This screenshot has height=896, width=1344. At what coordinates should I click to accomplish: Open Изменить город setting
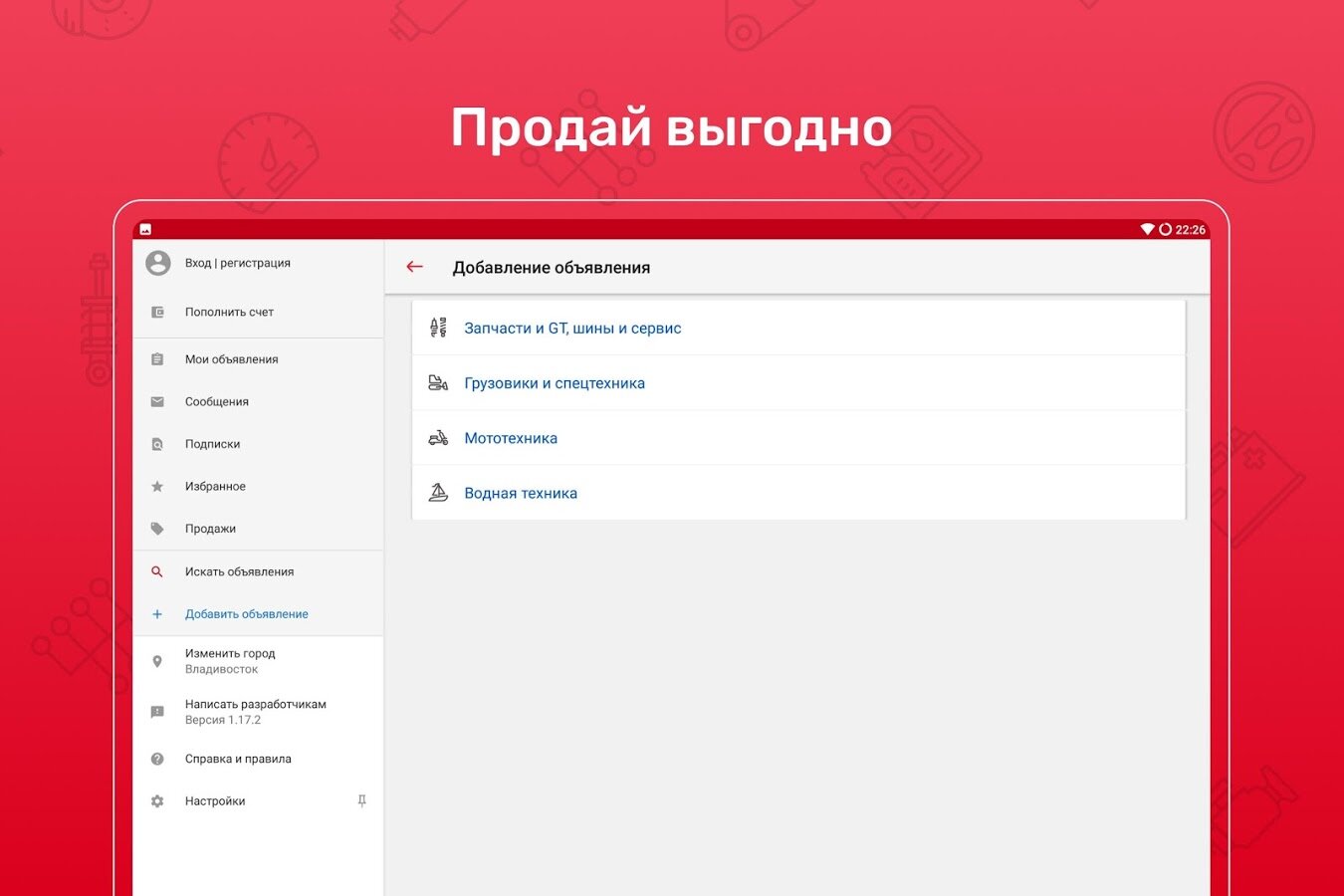click(258, 661)
